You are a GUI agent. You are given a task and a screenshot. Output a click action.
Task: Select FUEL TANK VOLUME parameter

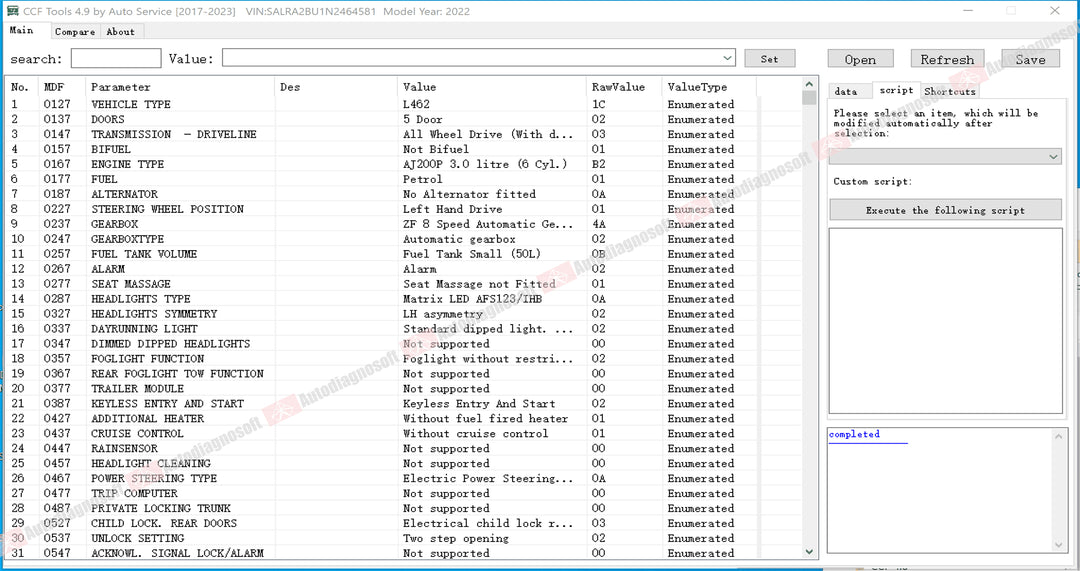click(x=144, y=254)
